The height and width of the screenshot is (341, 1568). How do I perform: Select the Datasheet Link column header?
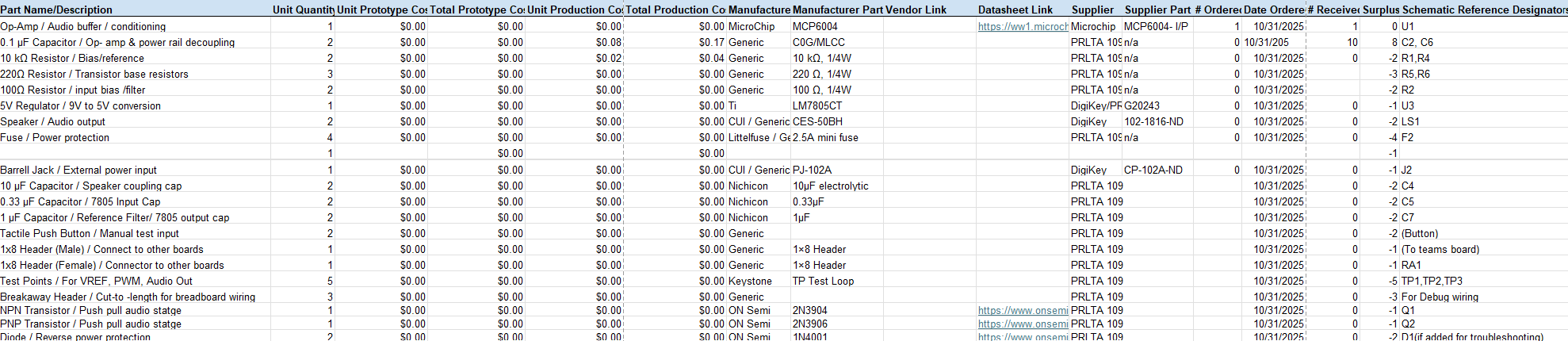click(x=1015, y=10)
